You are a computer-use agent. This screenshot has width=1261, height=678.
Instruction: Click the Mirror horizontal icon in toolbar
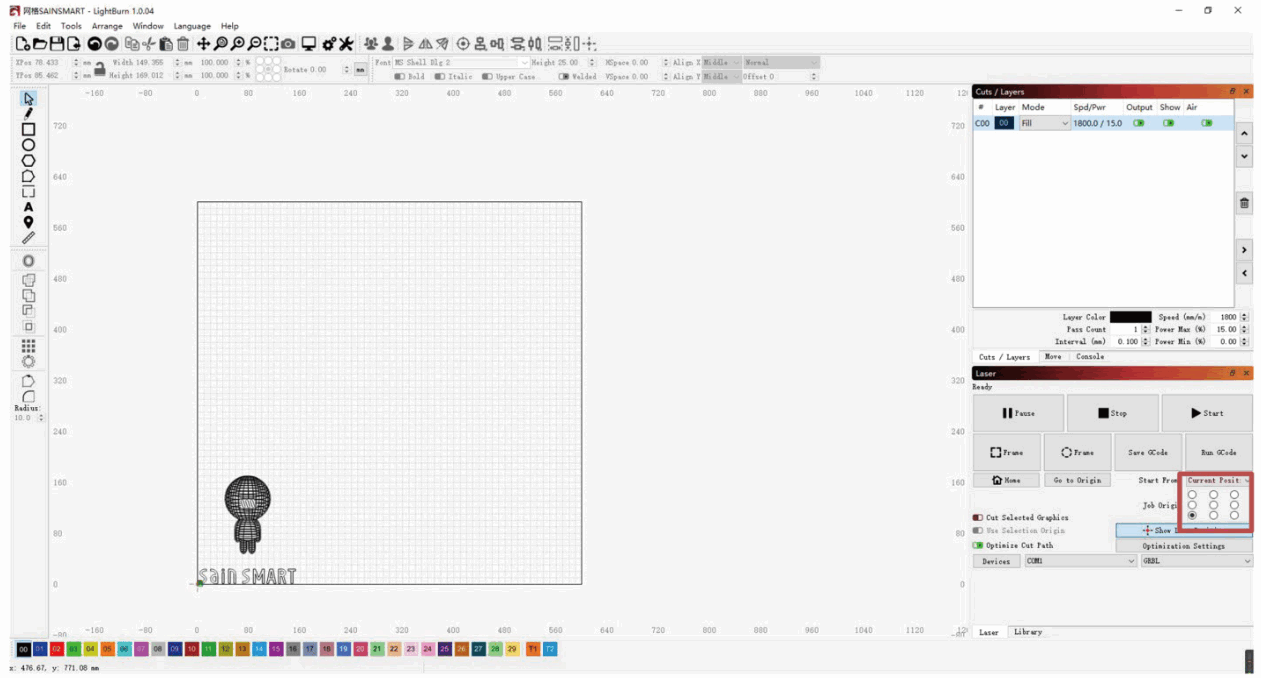pos(426,44)
